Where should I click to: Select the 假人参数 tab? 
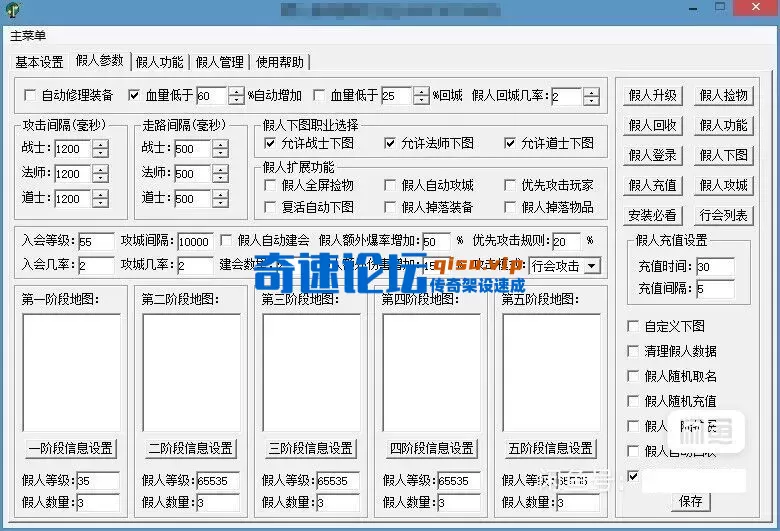coord(99,61)
